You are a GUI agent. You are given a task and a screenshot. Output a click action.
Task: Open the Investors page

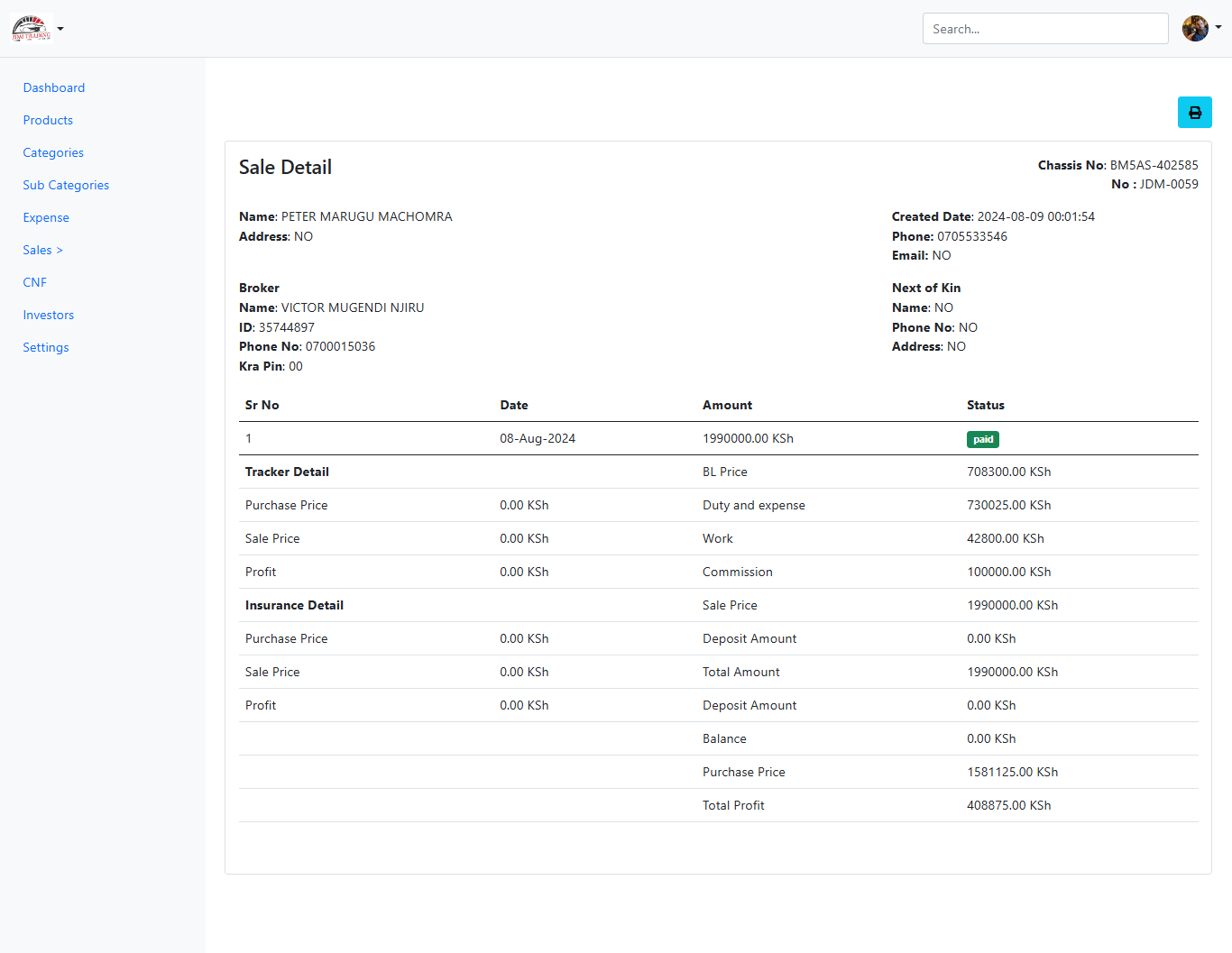49,315
